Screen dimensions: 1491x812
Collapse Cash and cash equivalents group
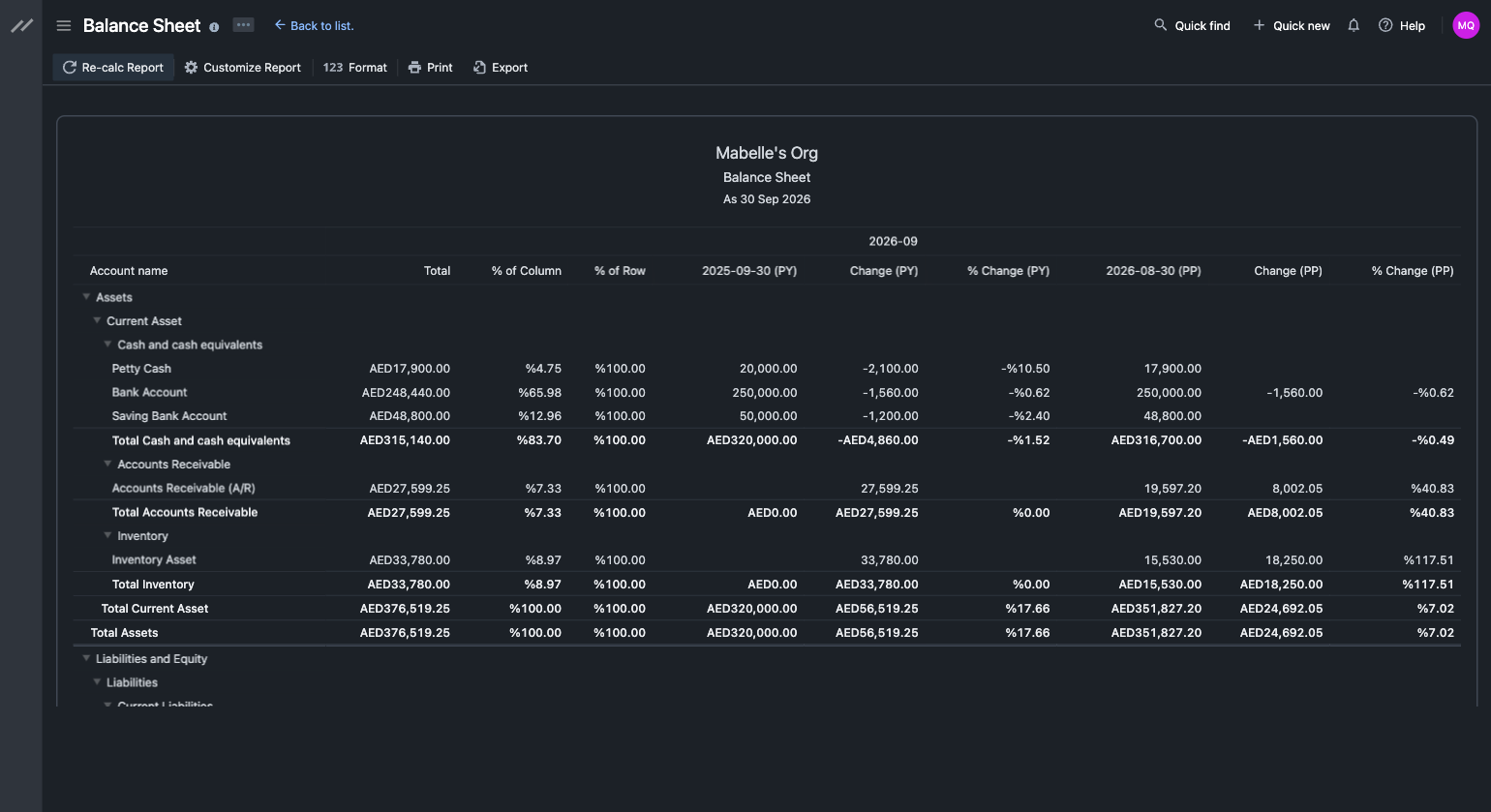[x=107, y=345]
